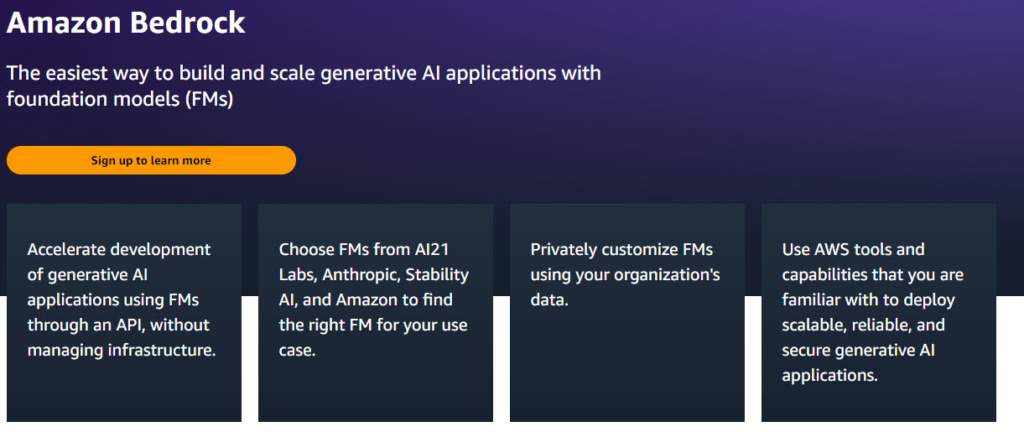Image resolution: width=1024 pixels, height=432 pixels.
Task: Click the Sign up to learn more button
Action: tap(151, 161)
